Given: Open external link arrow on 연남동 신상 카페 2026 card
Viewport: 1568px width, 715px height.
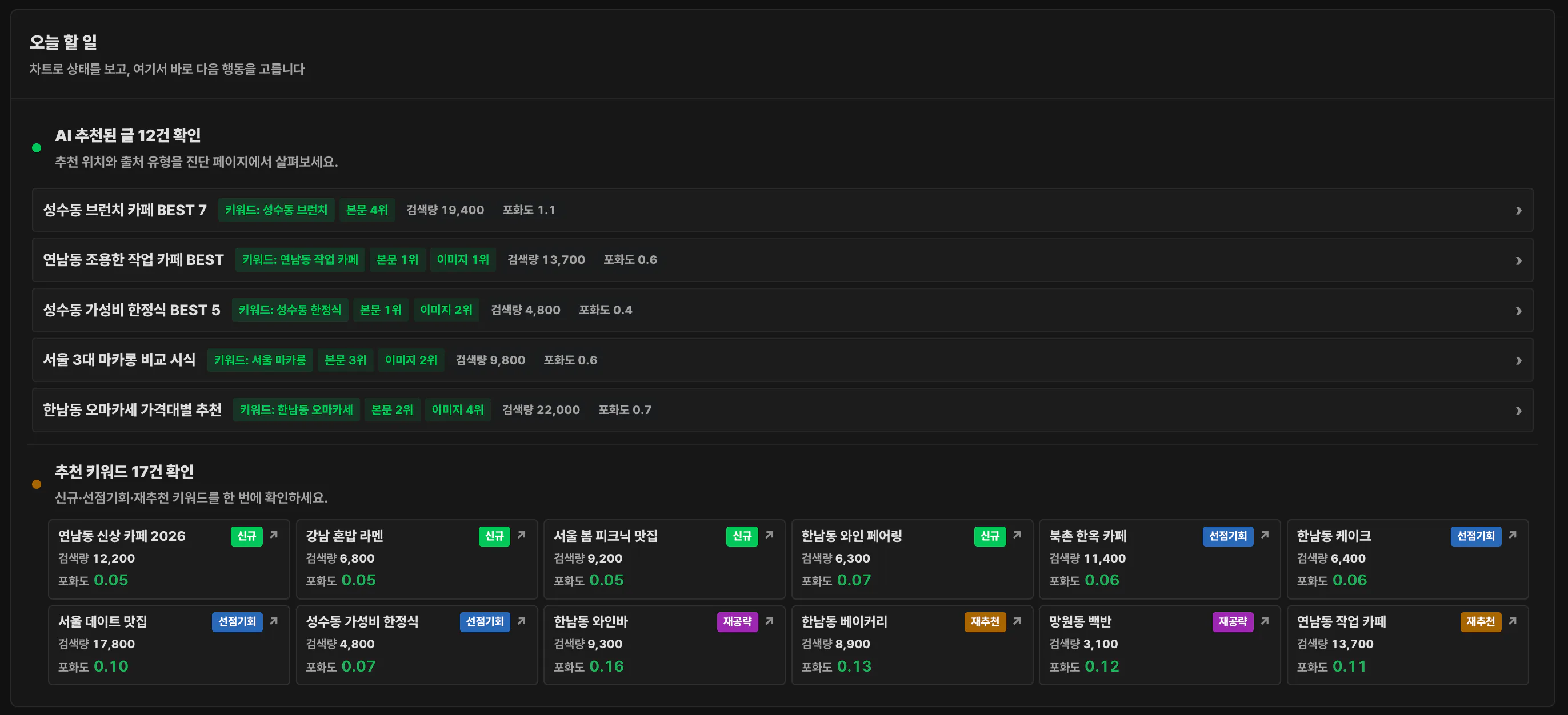Looking at the screenshot, I should (x=274, y=535).
